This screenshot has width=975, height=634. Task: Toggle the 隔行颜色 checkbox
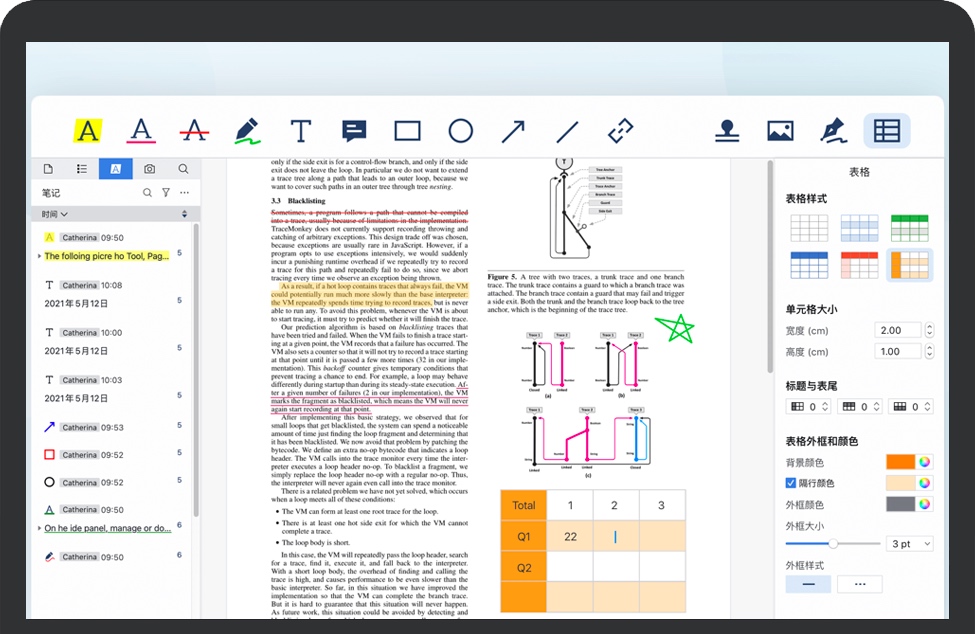click(792, 483)
